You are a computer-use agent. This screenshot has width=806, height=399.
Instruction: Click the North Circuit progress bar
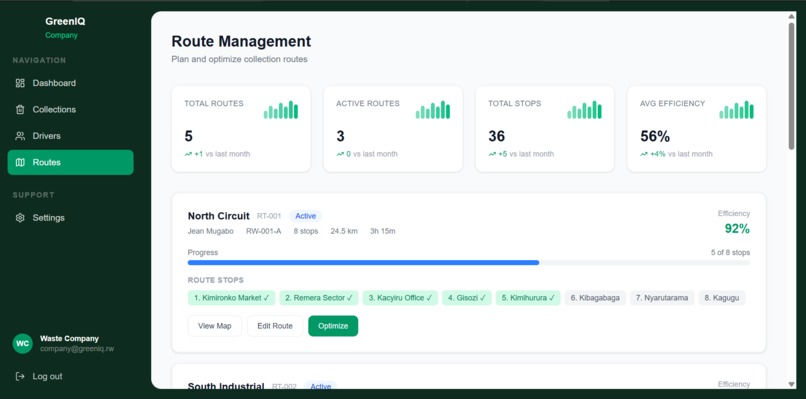[469, 263]
